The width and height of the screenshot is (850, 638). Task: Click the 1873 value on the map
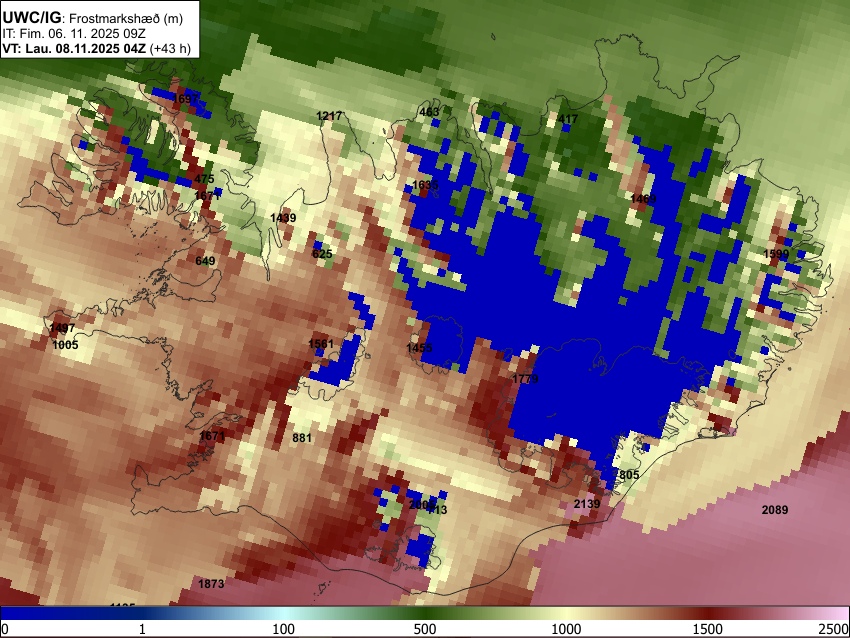(x=211, y=584)
